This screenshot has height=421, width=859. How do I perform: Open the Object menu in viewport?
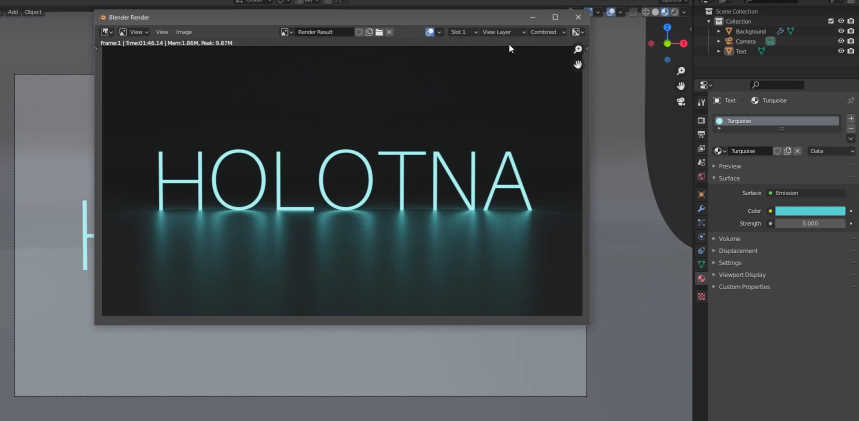click(x=33, y=12)
